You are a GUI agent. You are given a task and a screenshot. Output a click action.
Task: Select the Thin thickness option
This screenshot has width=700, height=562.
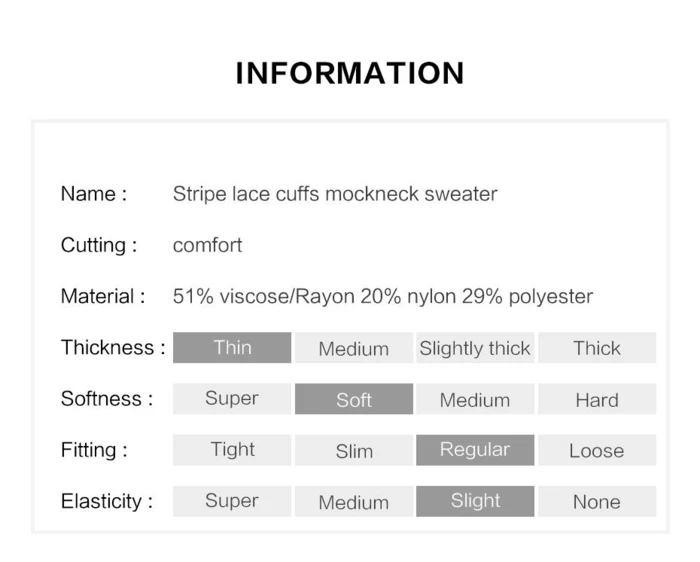(x=232, y=347)
